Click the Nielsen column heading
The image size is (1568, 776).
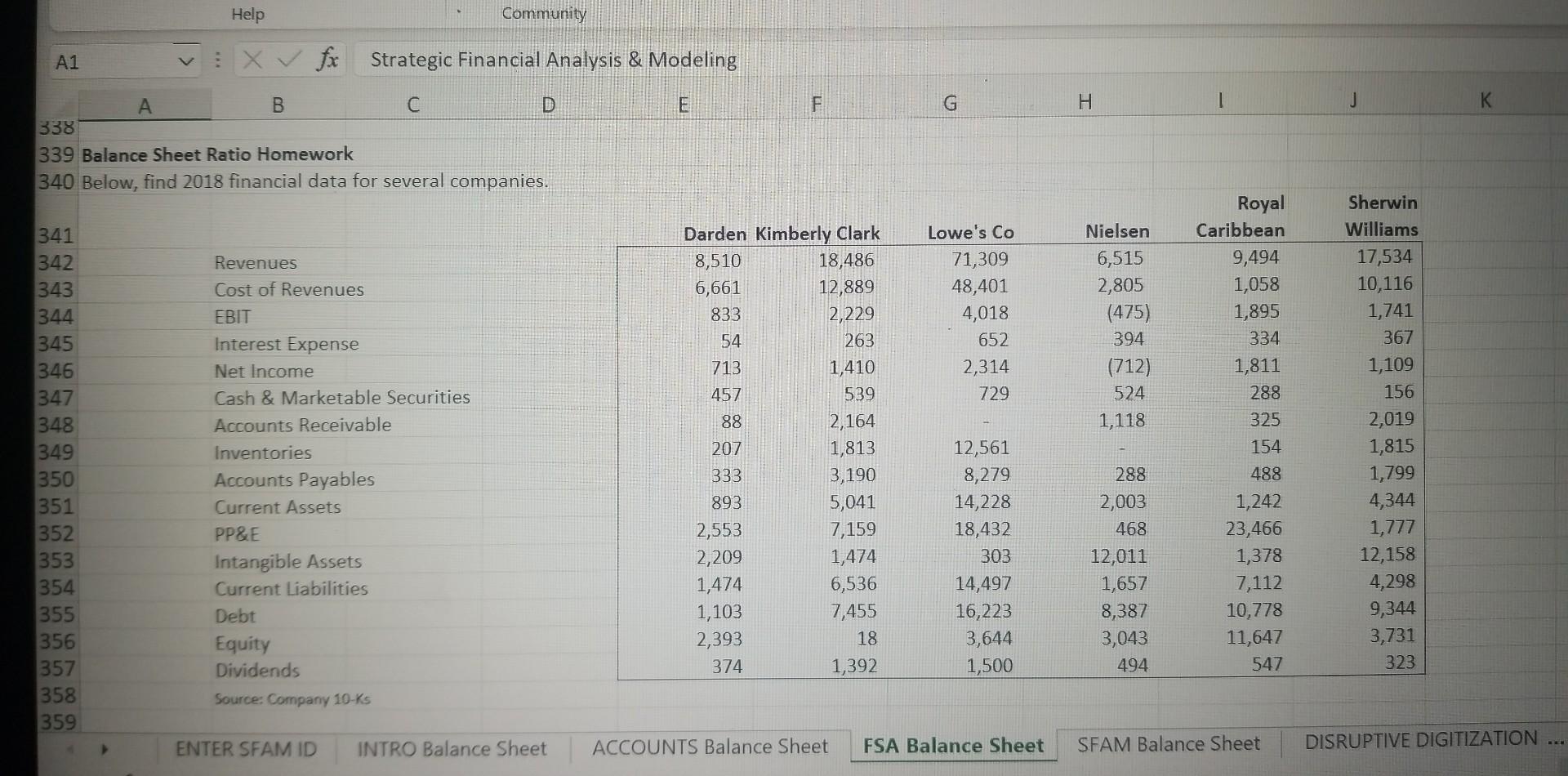click(1117, 231)
